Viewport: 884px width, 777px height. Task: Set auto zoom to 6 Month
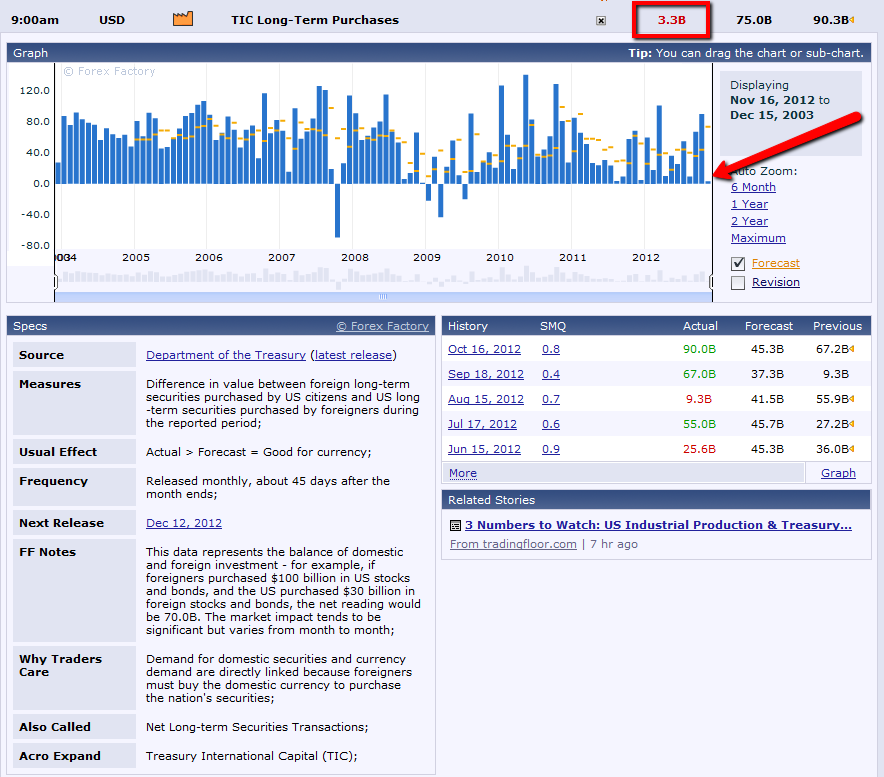[753, 187]
